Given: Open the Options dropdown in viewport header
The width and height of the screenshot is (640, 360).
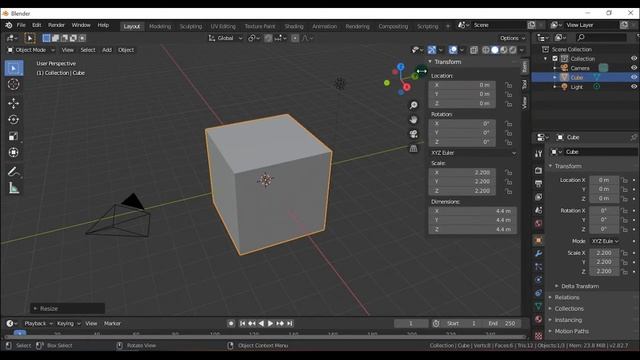Looking at the screenshot, I should (513, 38).
